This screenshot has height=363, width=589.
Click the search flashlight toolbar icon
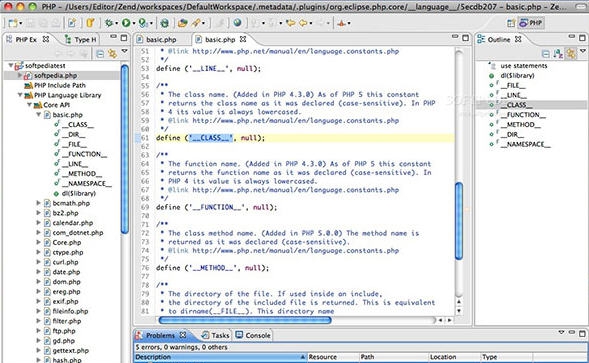tap(196, 23)
